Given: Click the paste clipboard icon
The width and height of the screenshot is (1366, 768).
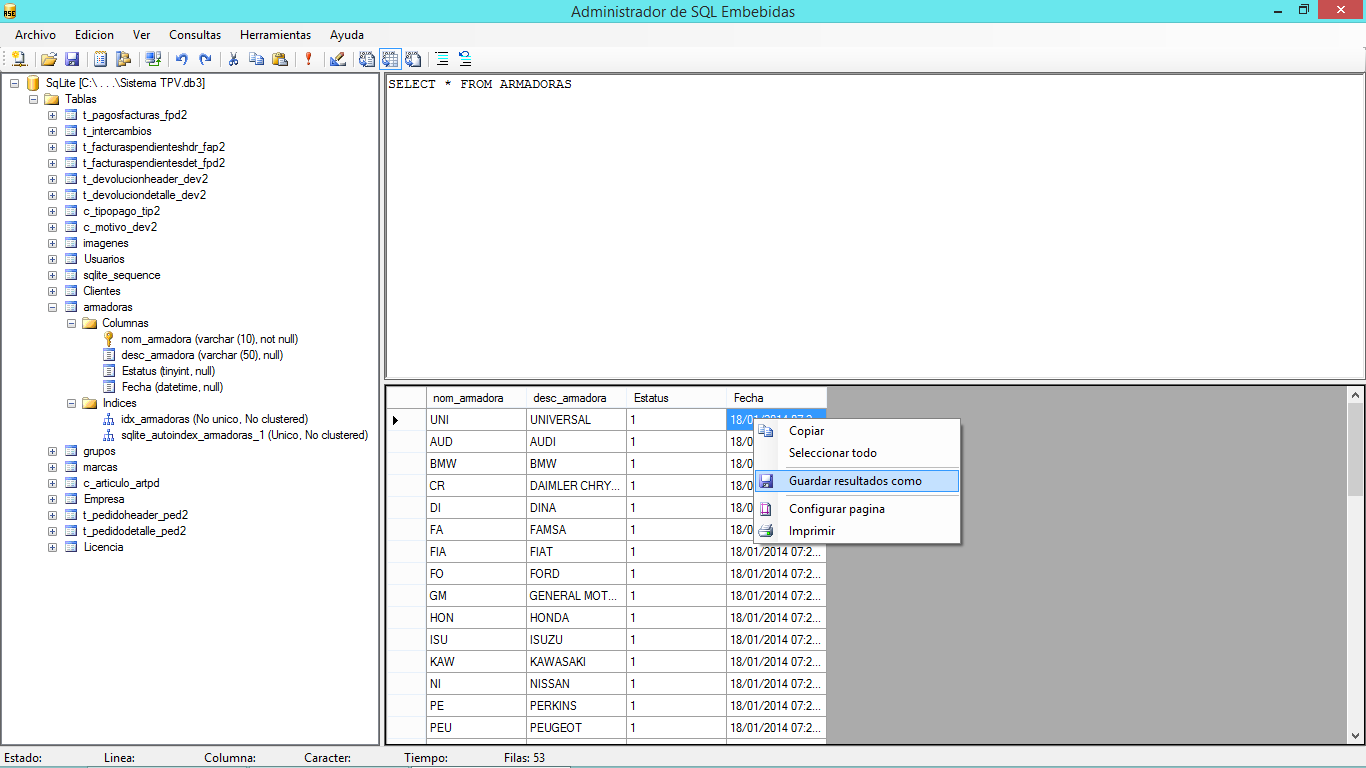Looking at the screenshot, I should tap(280, 59).
